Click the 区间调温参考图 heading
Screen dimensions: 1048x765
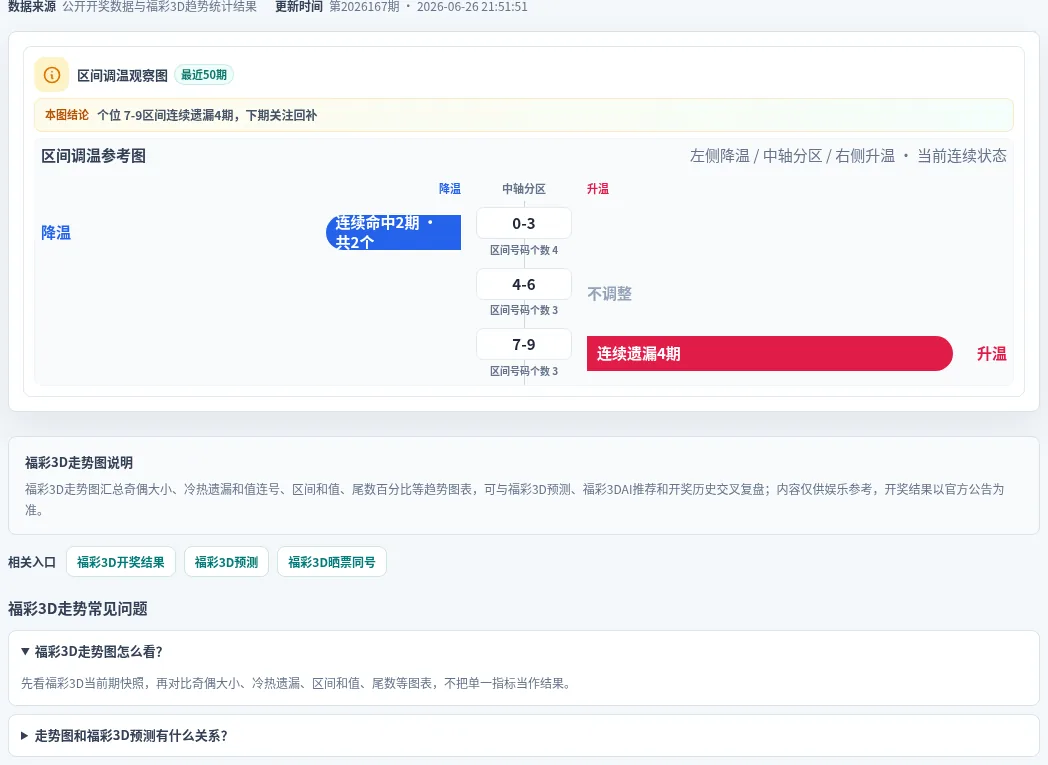[x=94, y=156]
